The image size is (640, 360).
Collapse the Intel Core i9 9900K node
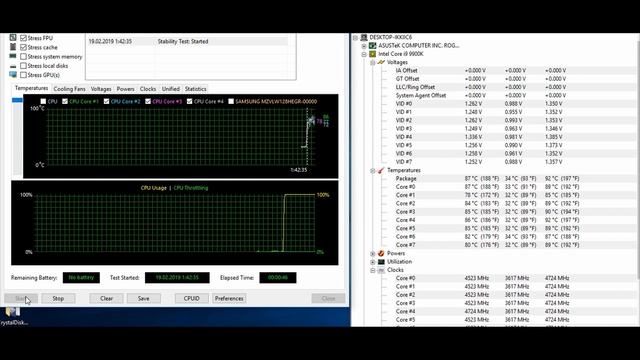364,54
